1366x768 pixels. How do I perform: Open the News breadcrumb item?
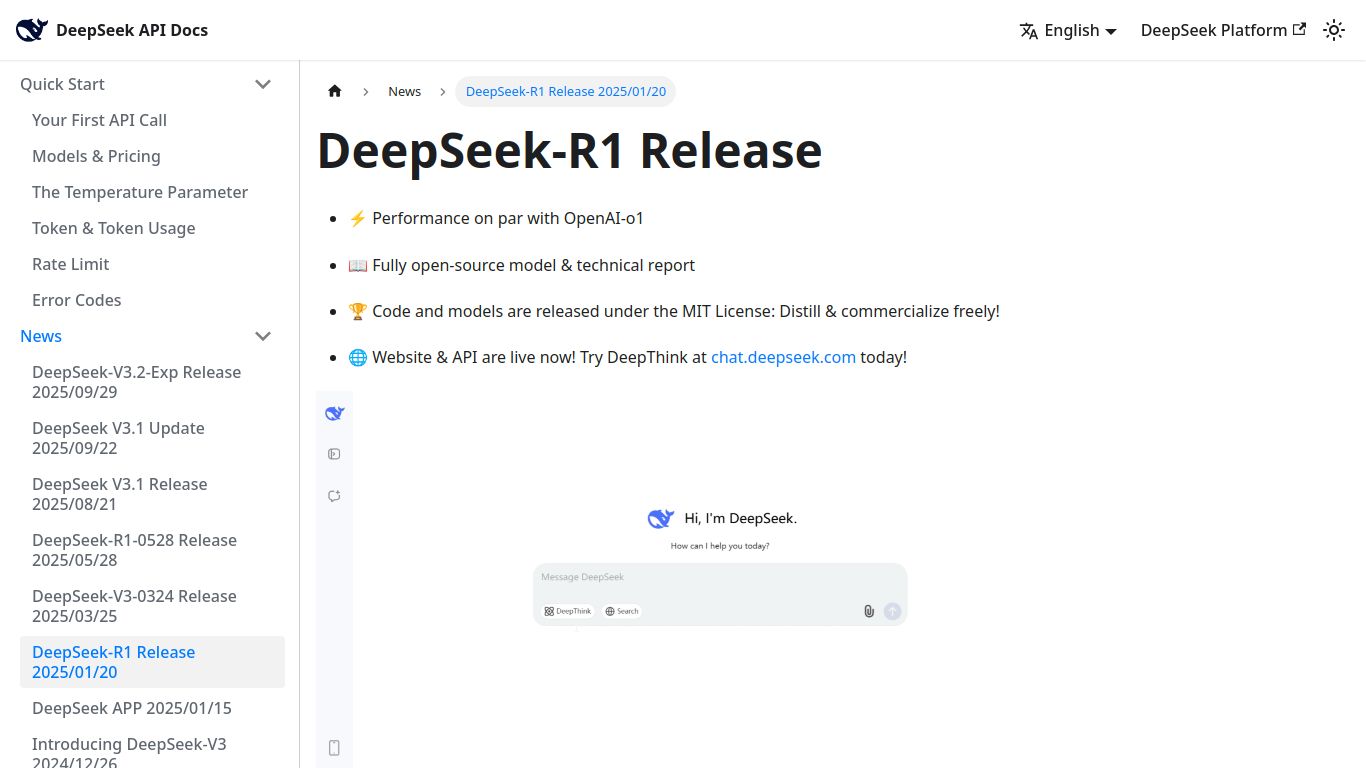coord(404,91)
